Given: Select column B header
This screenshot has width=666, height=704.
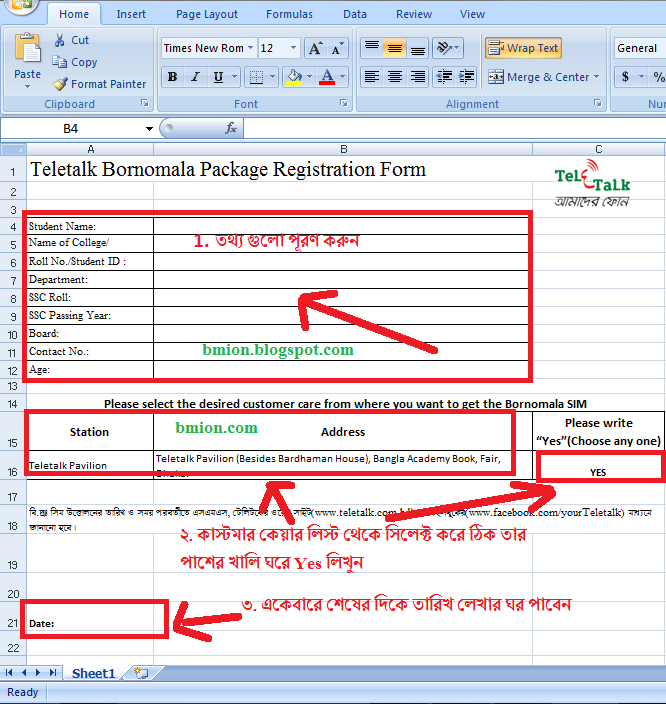Looking at the screenshot, I should pos(343,149).
